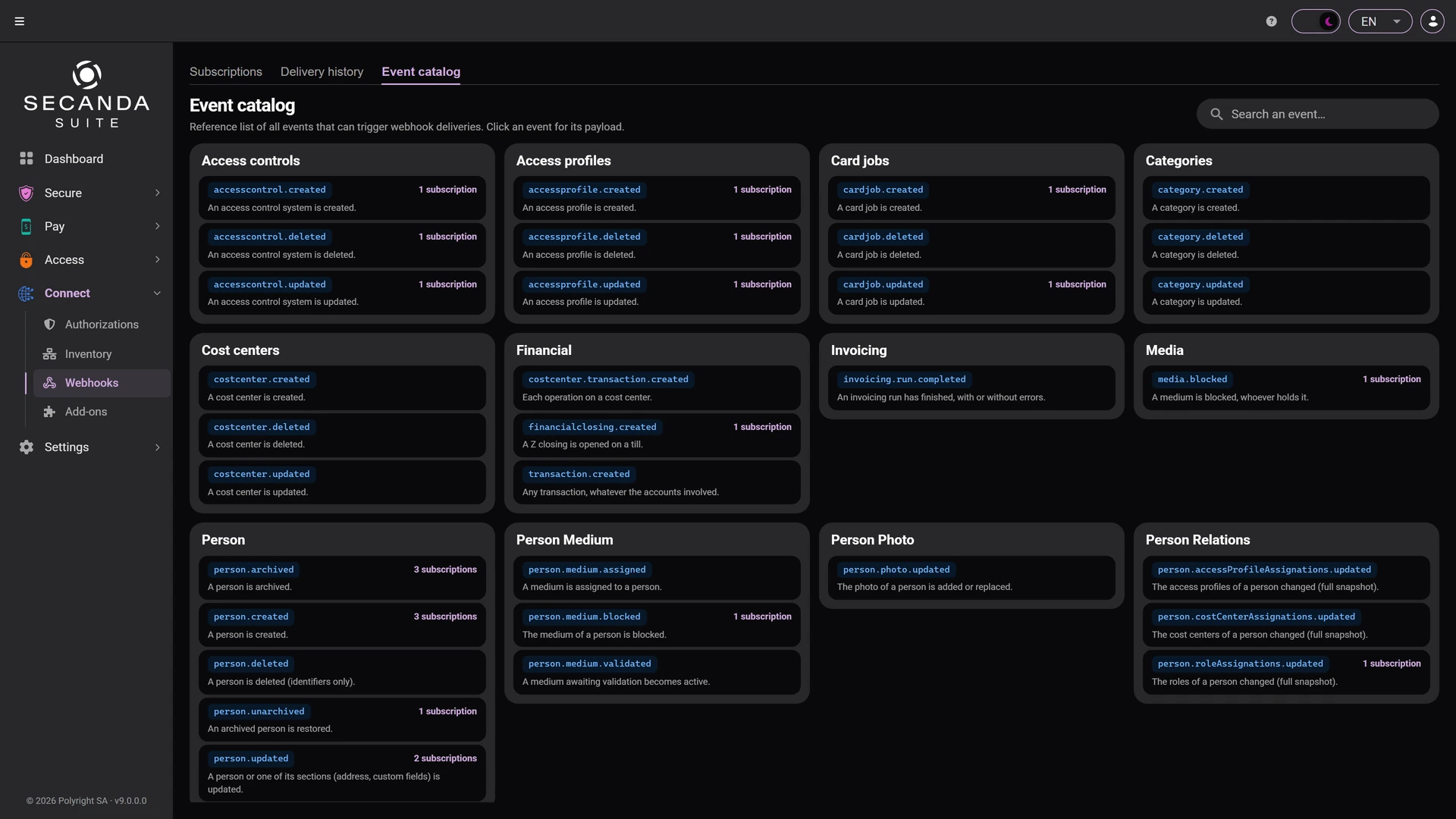
Task: Open the user account avatar icon
Action: tap(1432, 21)
